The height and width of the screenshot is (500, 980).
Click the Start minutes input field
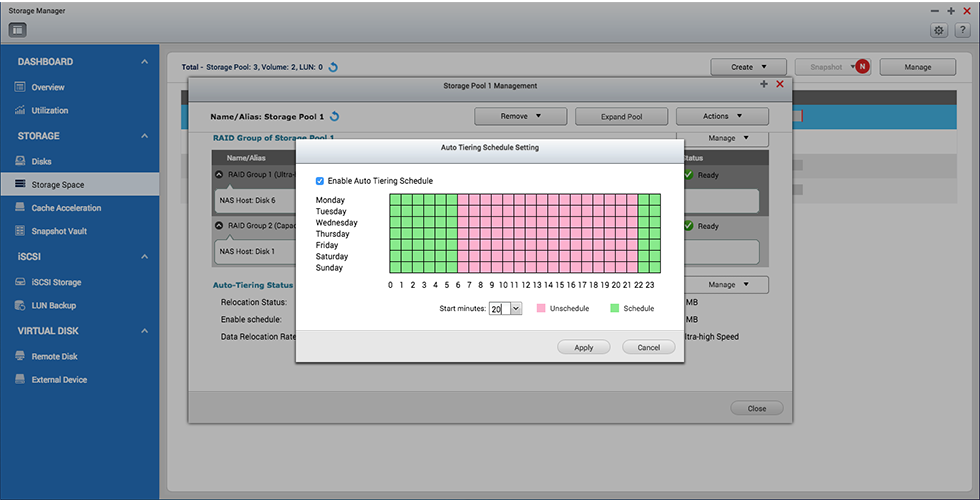(499, 309)
